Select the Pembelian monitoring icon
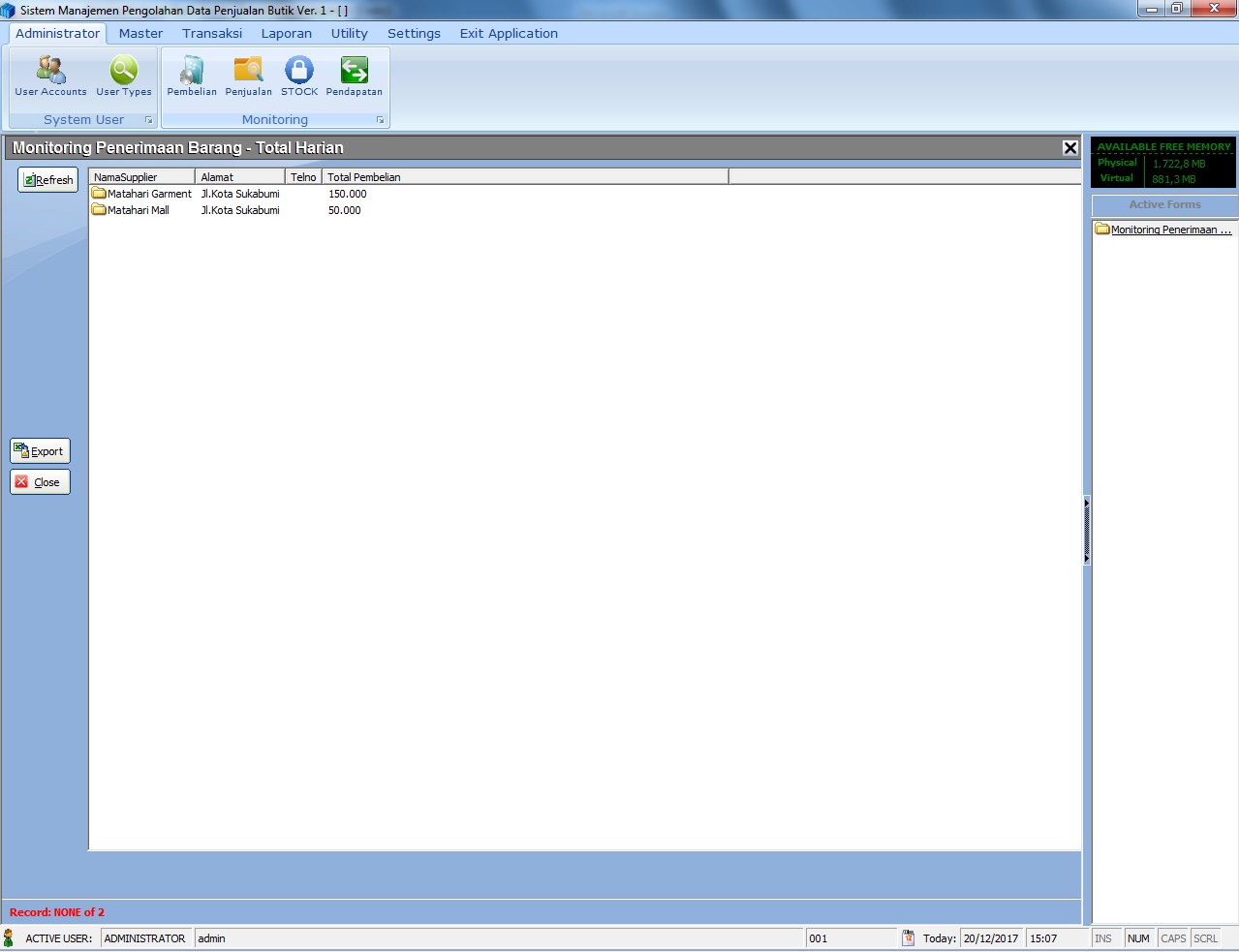Viewport: 1239px width, 952px height. coord(191,76)
